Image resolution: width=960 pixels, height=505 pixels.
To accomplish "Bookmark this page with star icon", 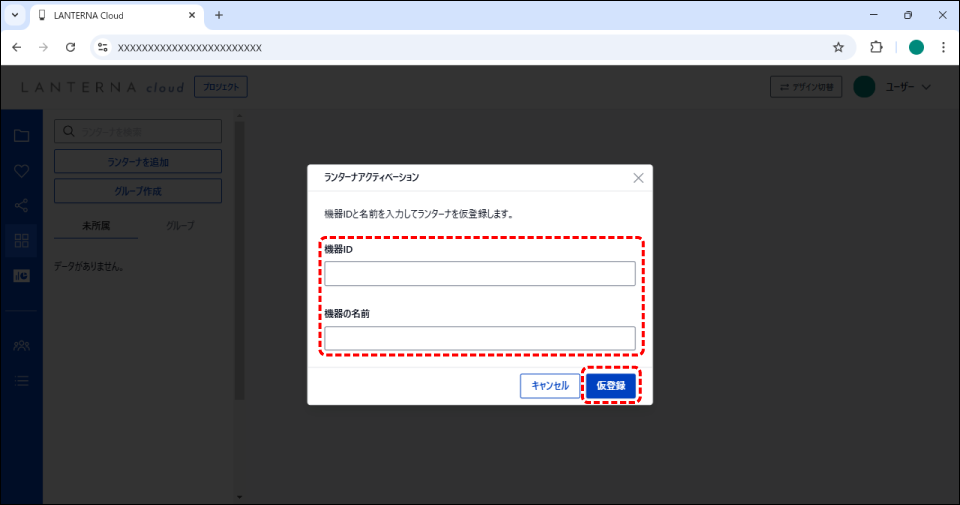I will pyautogui.click(x=838, y=47).
